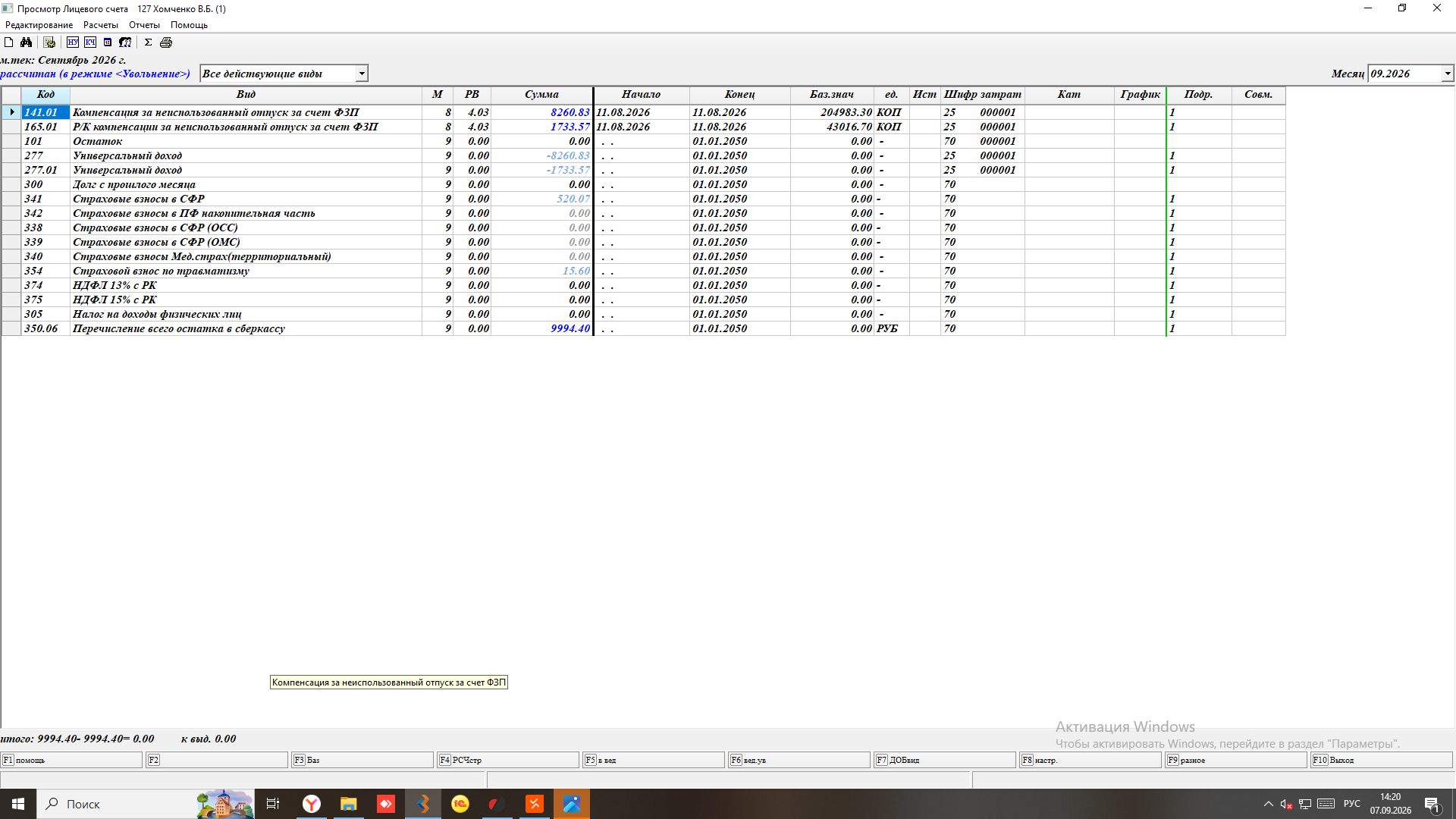
Task: Click the new document toolbar icon
Action: pos(9,42)
